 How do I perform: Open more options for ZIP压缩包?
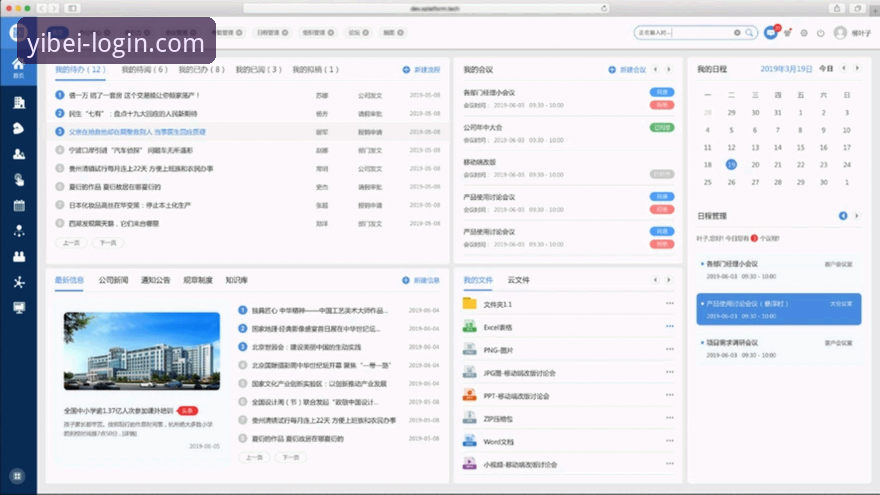[x=670, y=418]
